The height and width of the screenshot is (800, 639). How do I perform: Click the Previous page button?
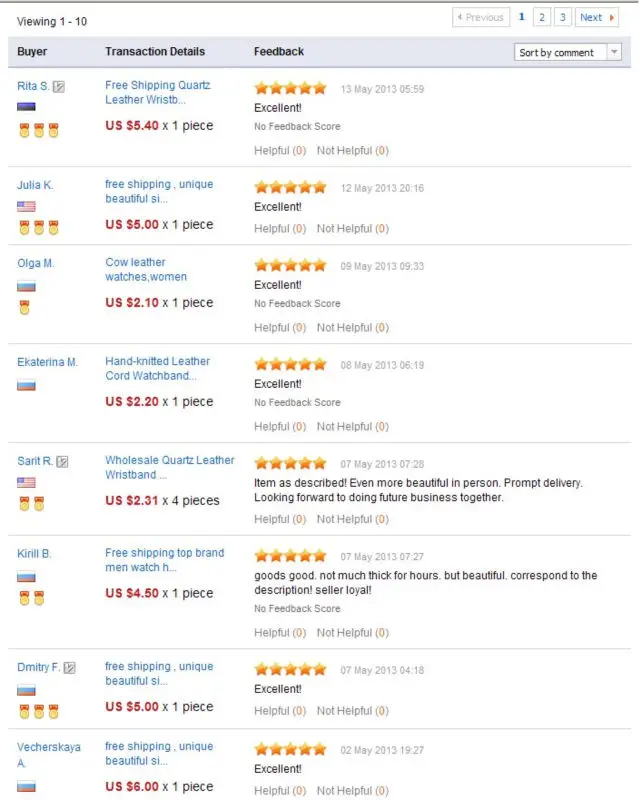(481, 17)
